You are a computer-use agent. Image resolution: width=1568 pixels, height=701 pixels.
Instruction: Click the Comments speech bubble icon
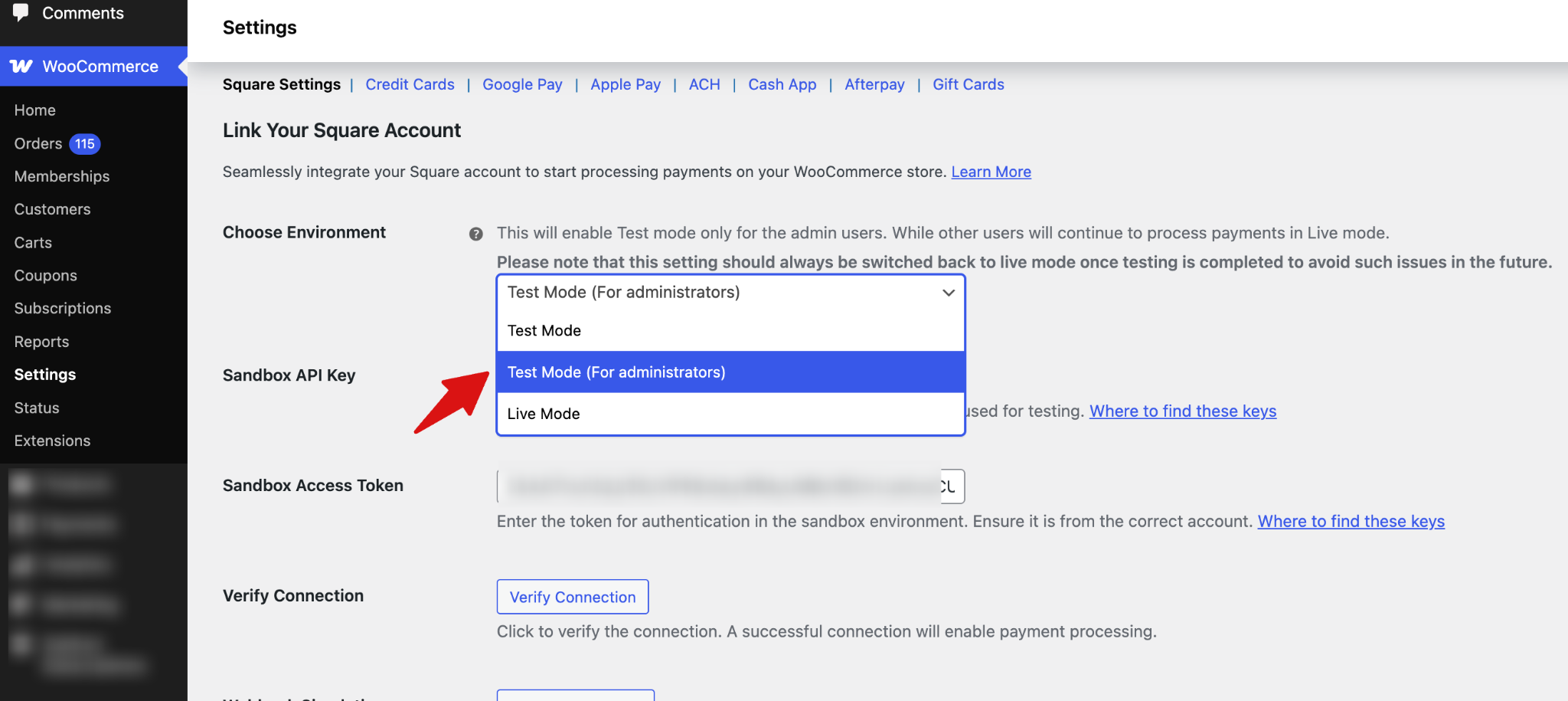(21, 13)
